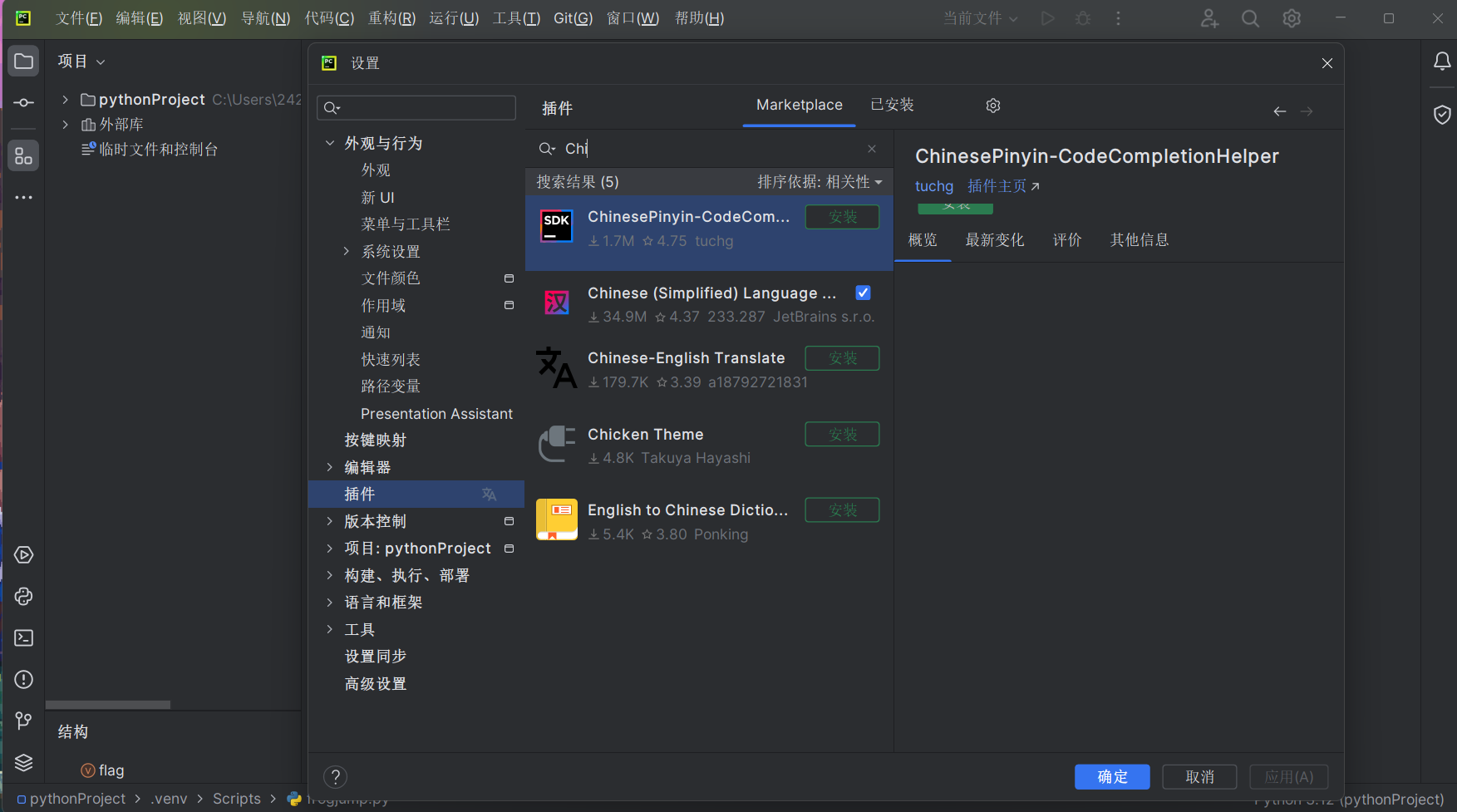1457x812 pixels.
Task: Open the 最新变化 plugin details tab
Action: pyautogui.click(x=994, y=240)
